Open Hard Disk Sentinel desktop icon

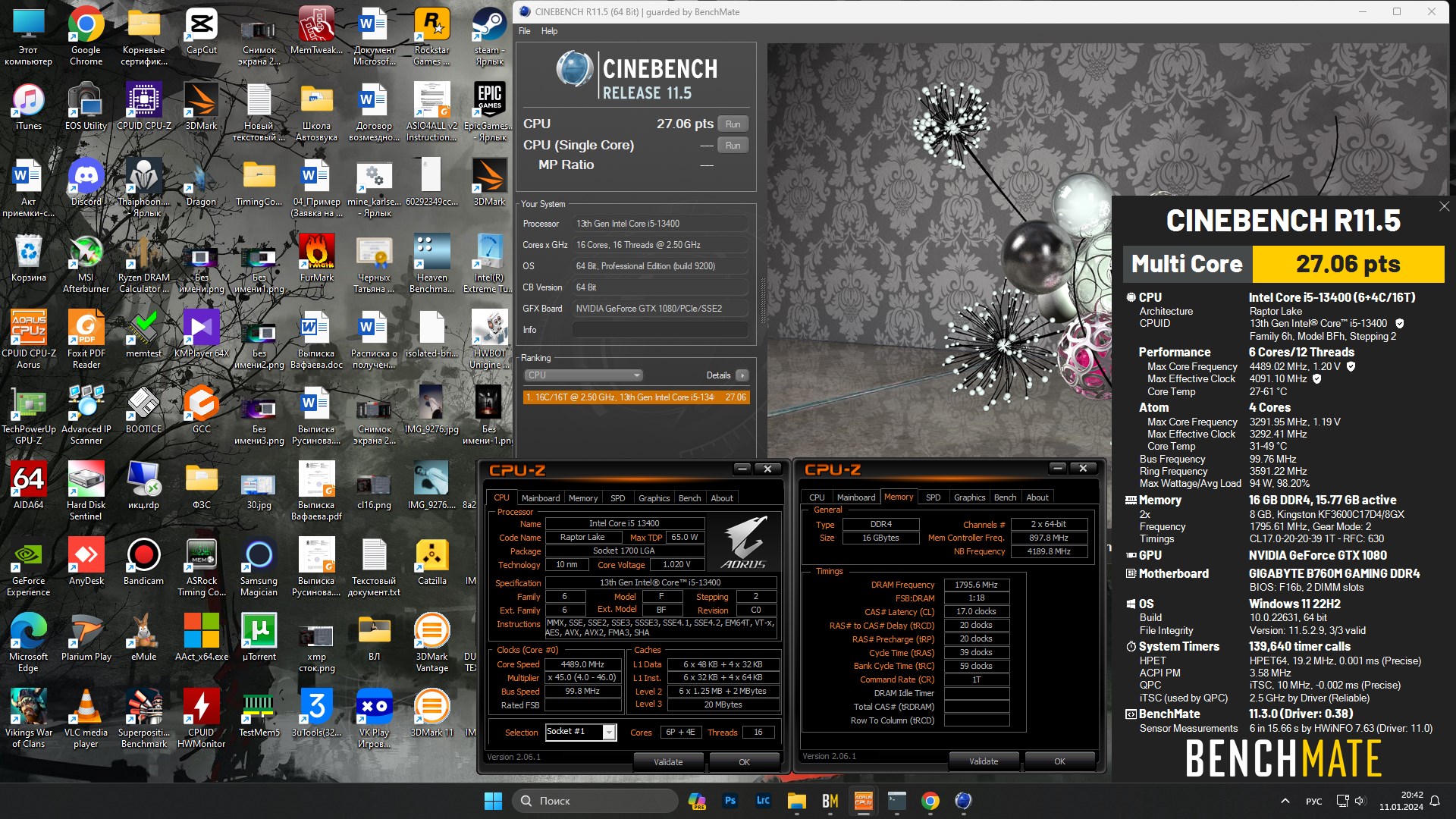(86, 491)
